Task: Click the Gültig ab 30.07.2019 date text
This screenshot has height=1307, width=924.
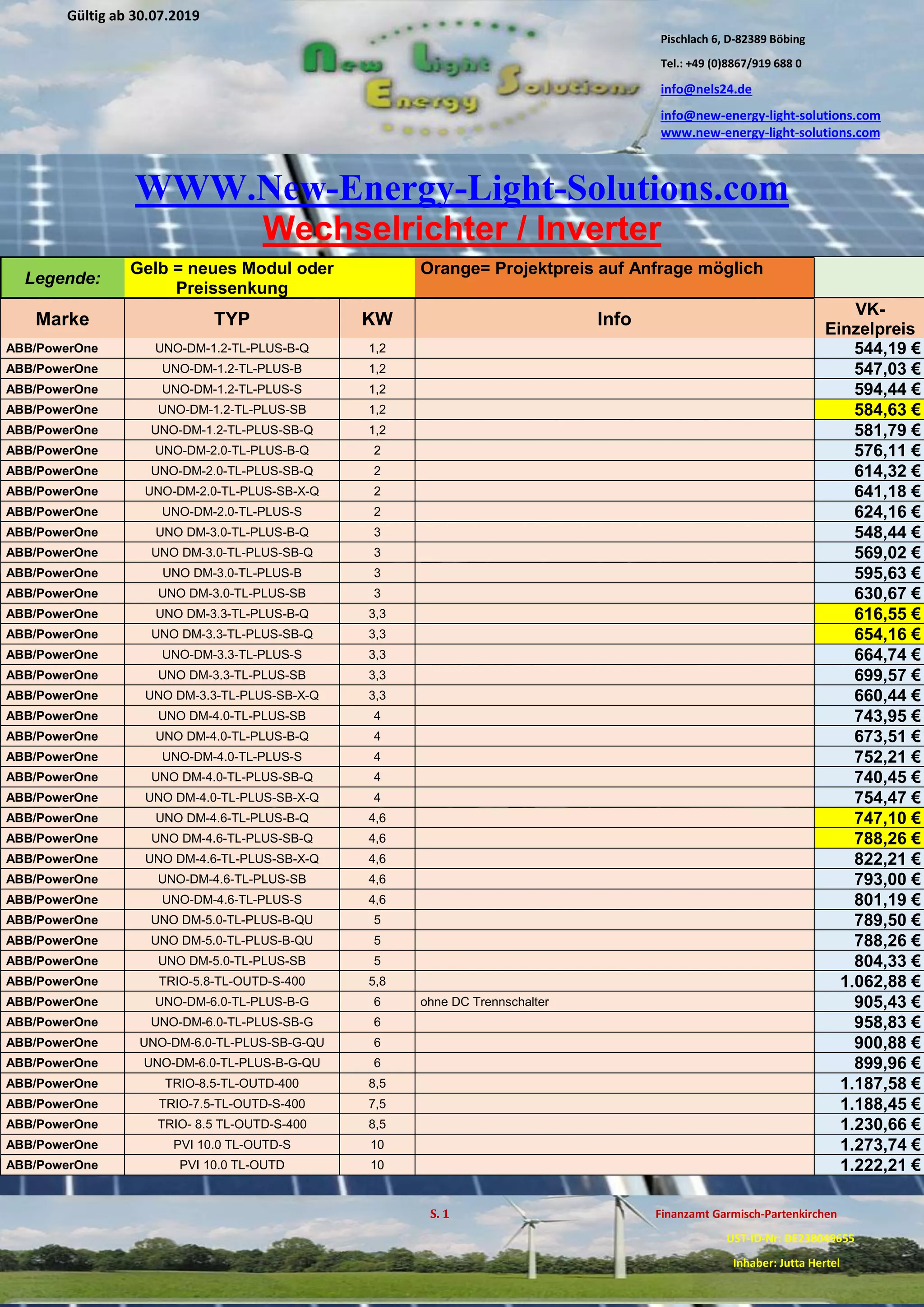Action: coord(133,15)
